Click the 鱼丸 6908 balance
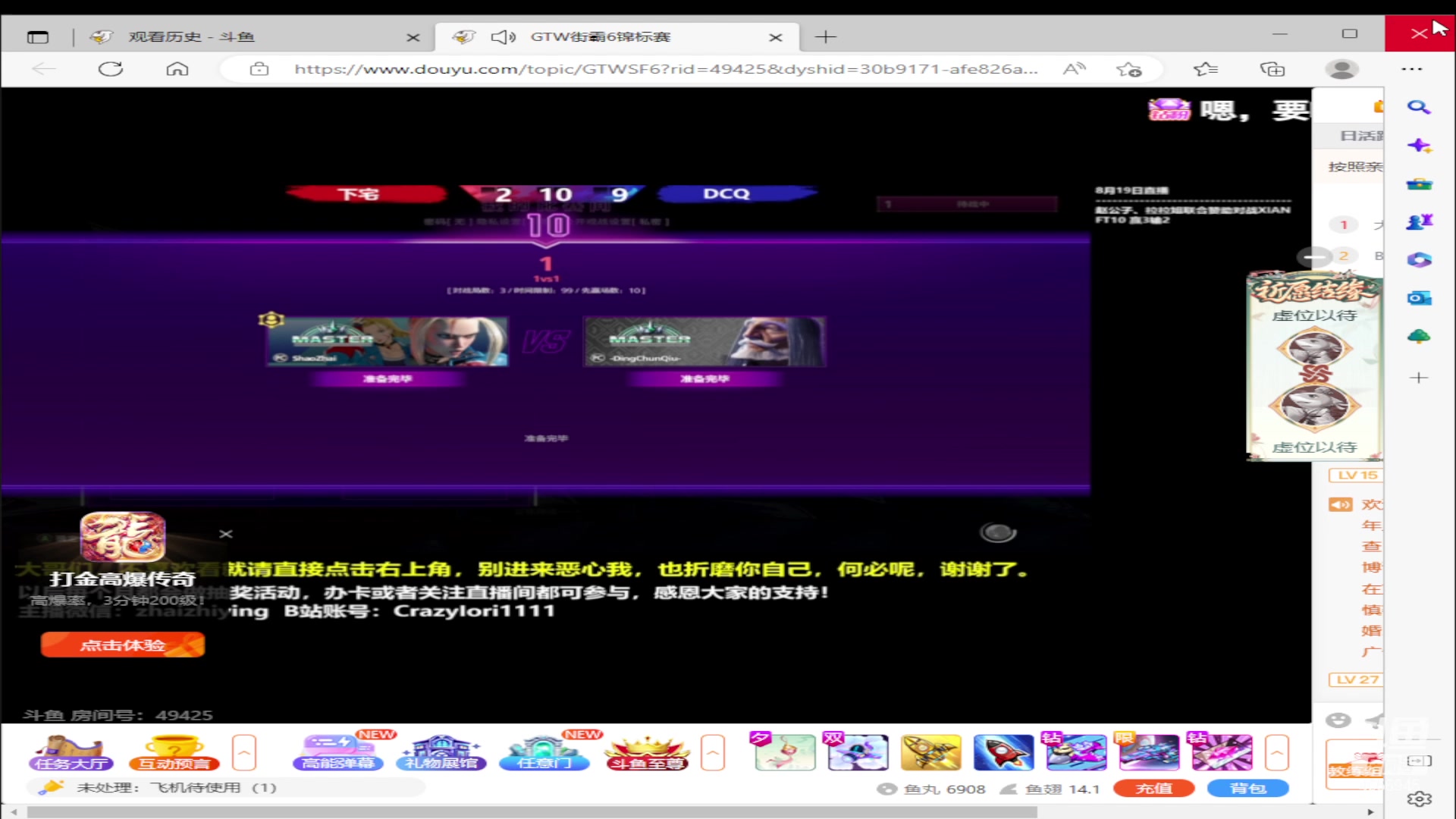The width and height of the screenshot is (1456, 819). 931,789
